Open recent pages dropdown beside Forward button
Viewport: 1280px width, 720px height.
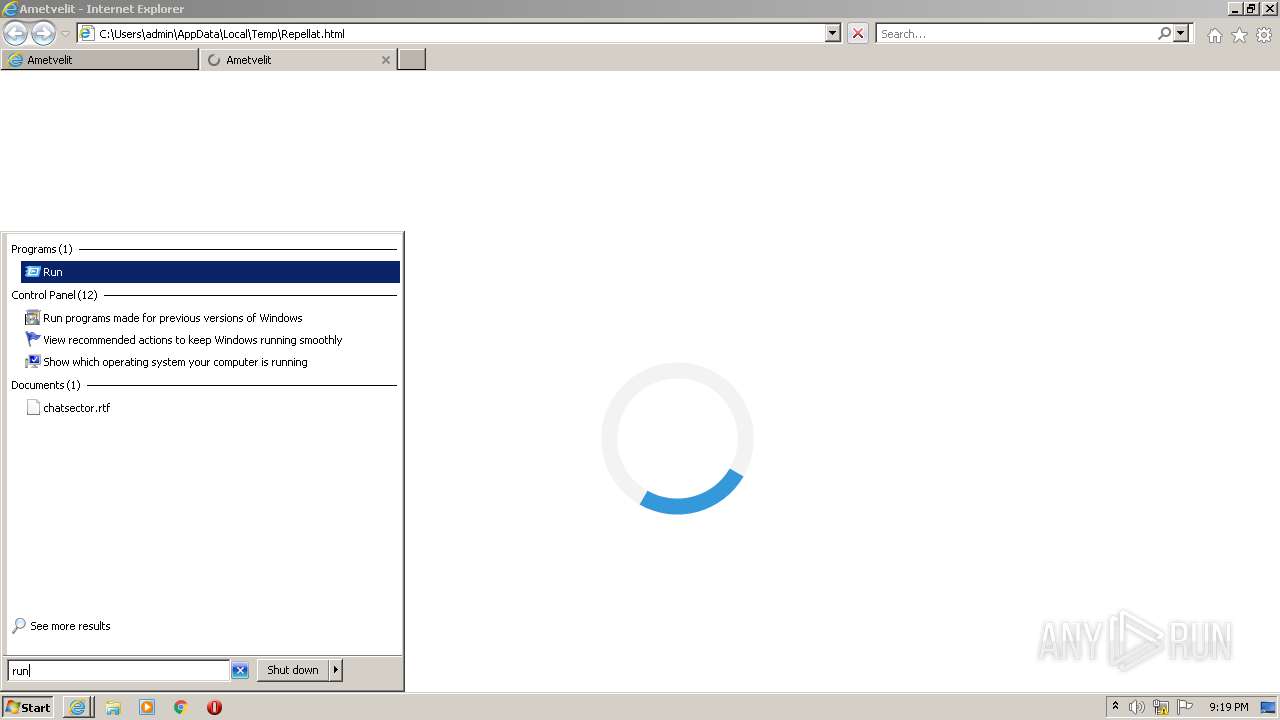coord(65,34)
